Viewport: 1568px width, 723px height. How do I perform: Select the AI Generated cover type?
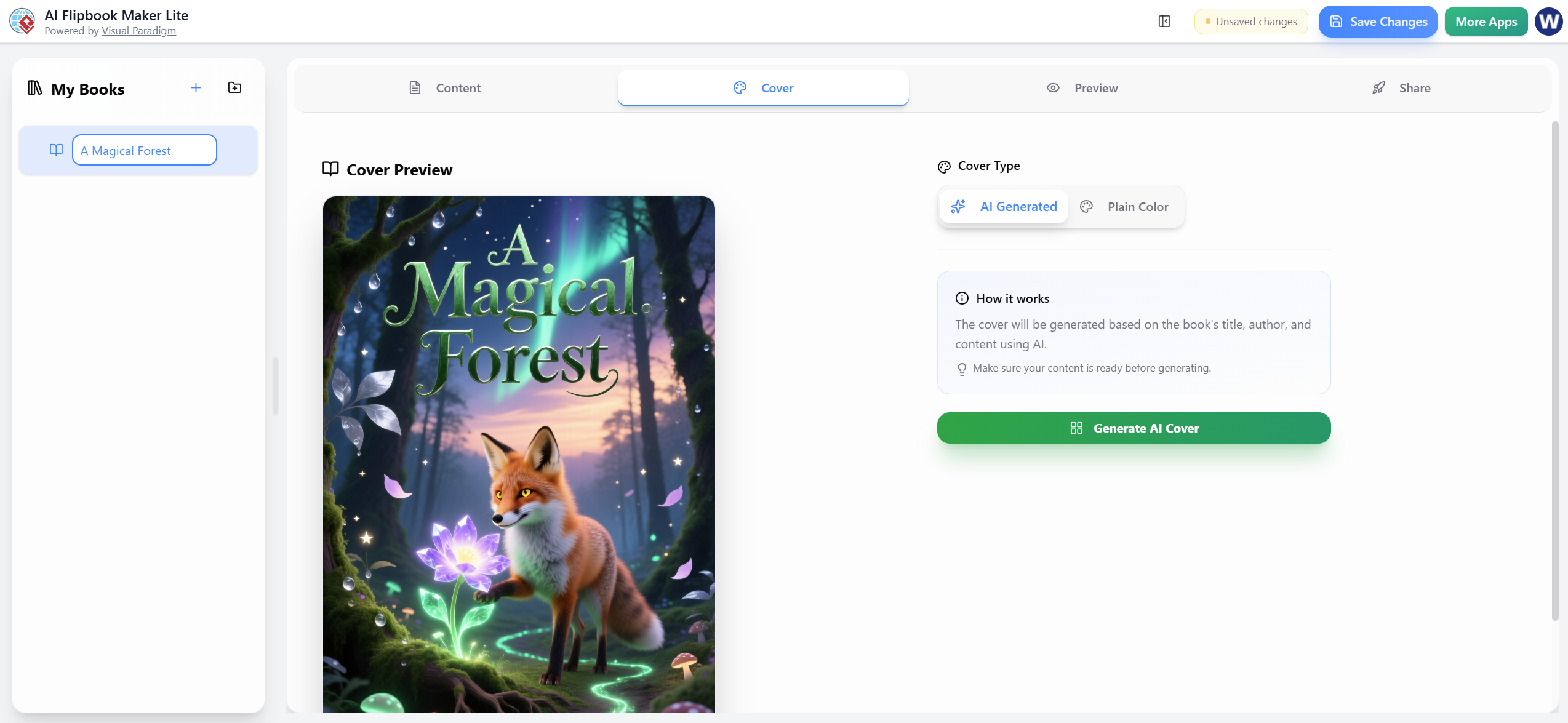pyautogui.click(x=1004, y=206)
